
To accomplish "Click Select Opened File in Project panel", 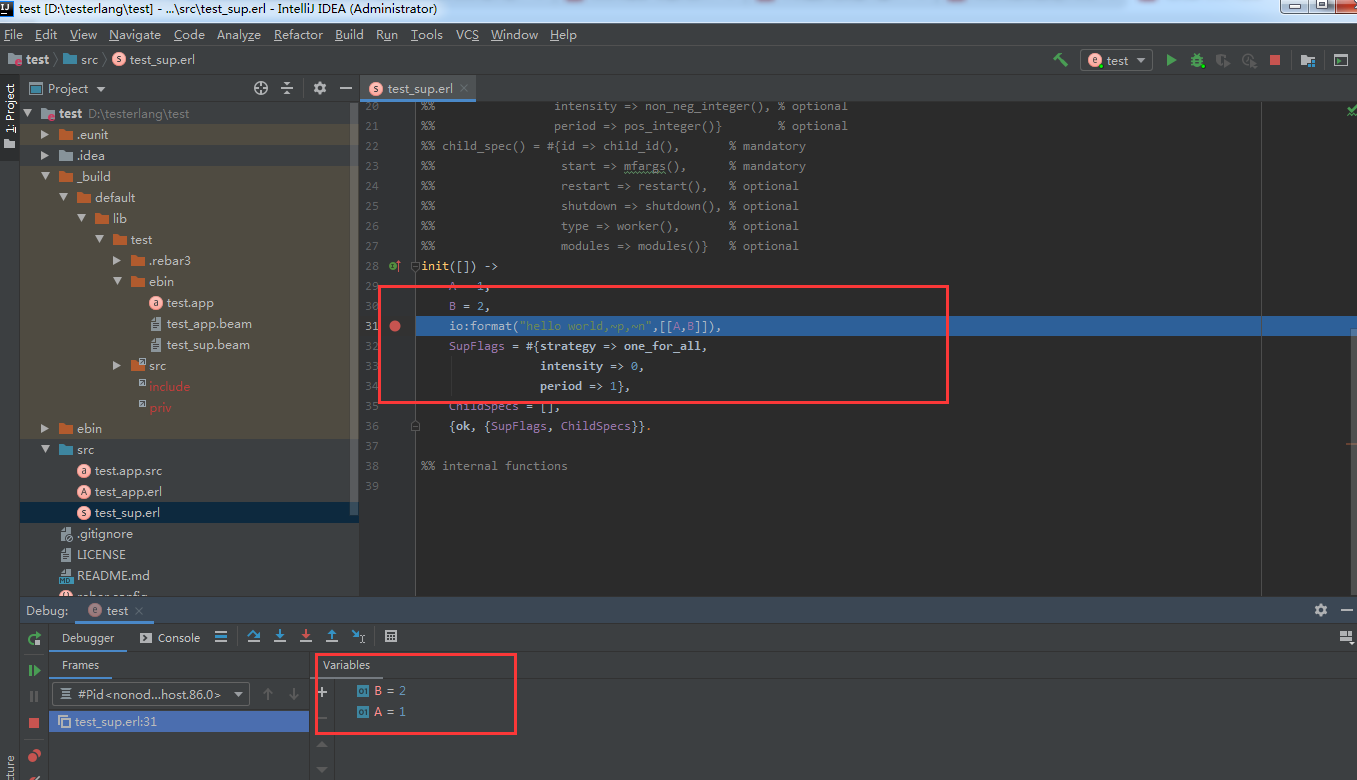I will pos(261,88).
